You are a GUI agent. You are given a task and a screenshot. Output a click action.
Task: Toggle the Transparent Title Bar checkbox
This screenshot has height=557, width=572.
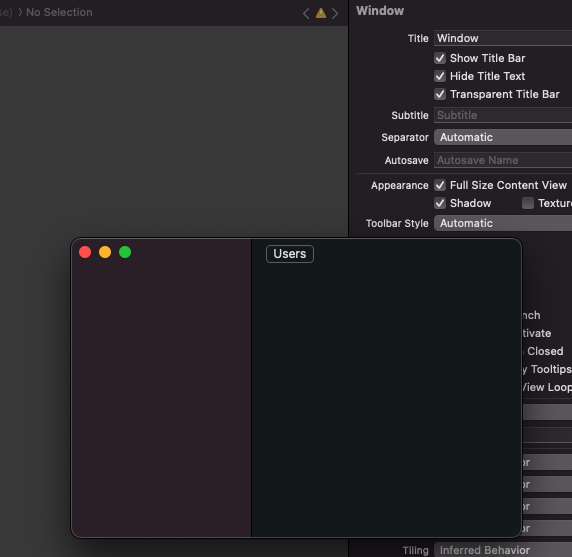click(440, 94)
